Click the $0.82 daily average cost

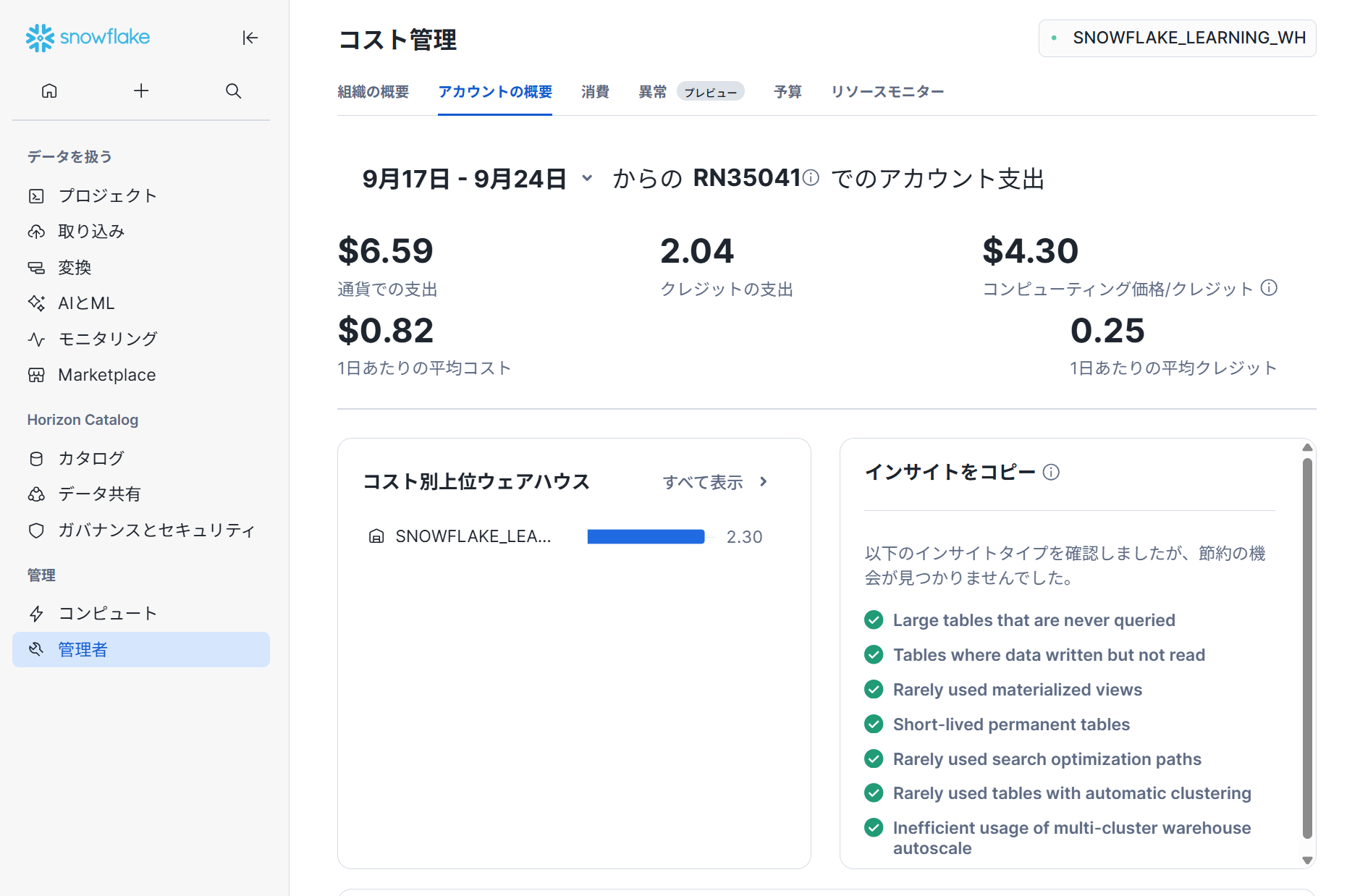point(386,331)
